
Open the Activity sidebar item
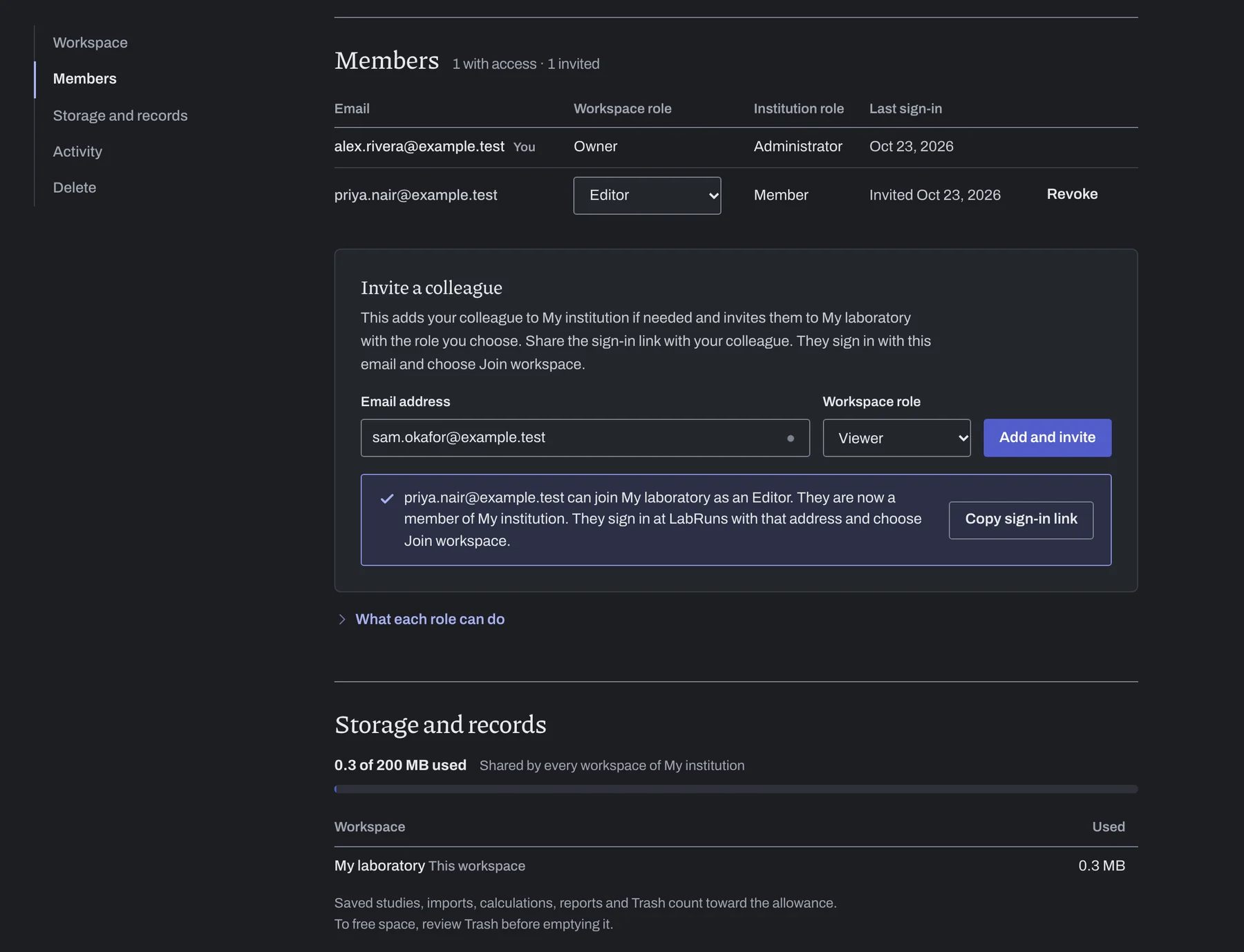coord(77,151)
